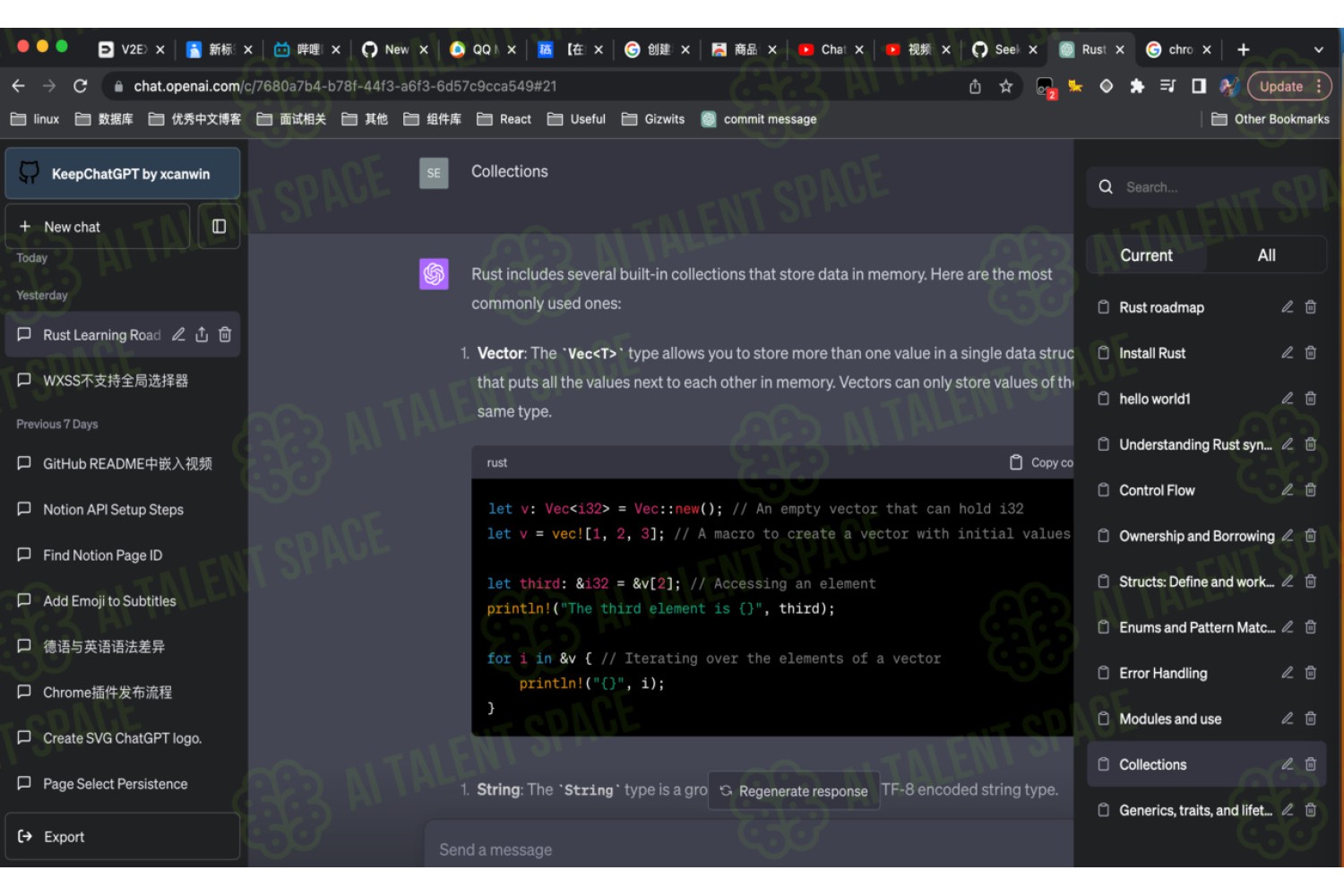This screenshot has width=1344, height=896.
Task: Rename Rust Learning Road chat with pencil
Action: click(x=178, y=334)
